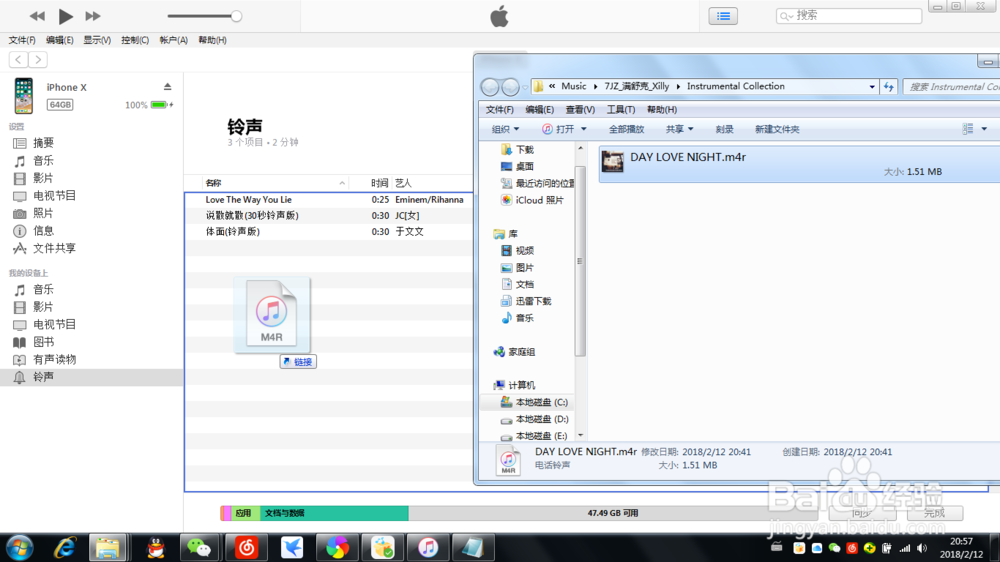Refresh the explorer folder view
This screenshot has width=1000, height=562.
click(888, 87)
